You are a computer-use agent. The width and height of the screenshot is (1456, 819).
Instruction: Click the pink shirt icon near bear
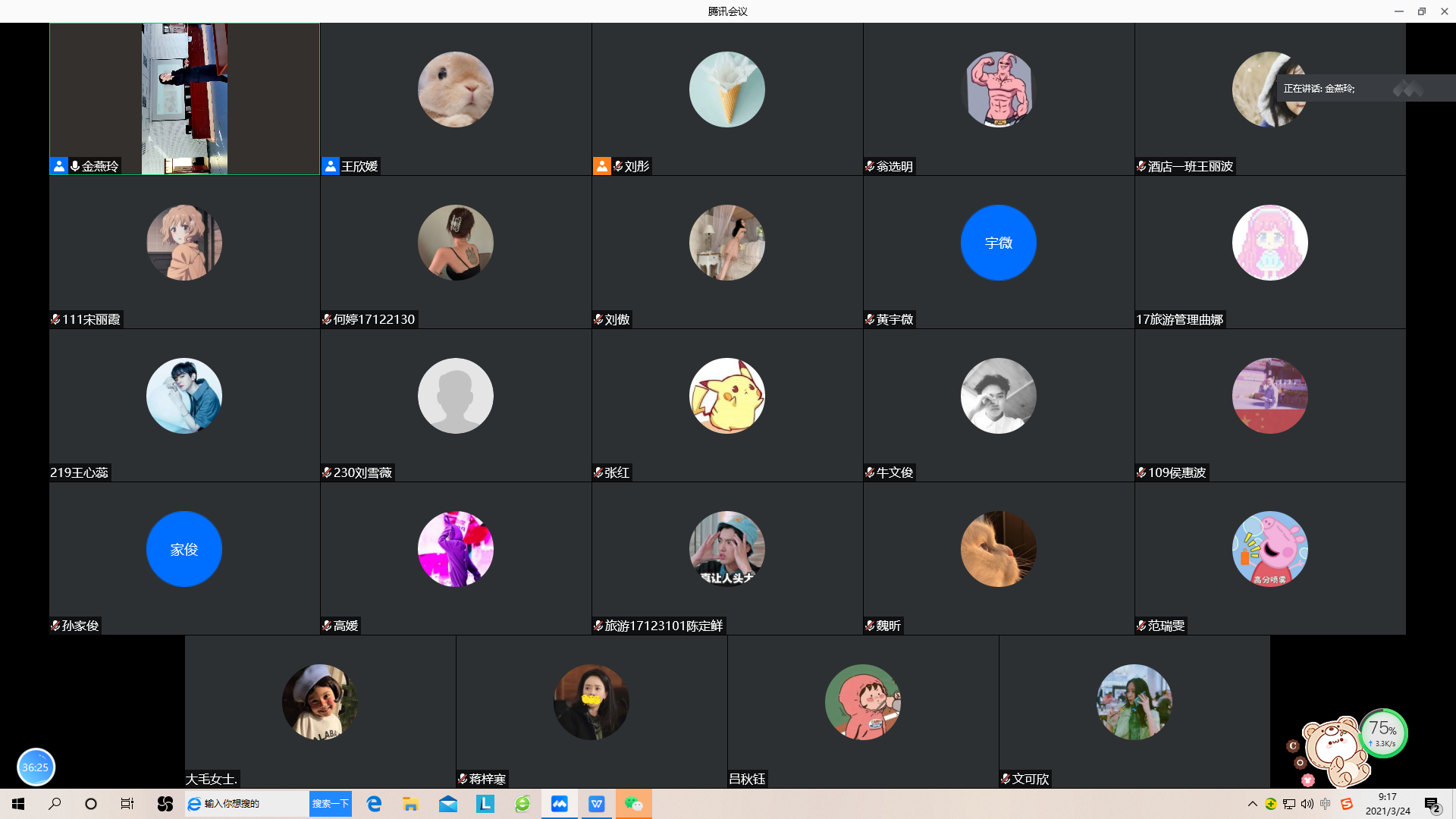tap(1308, 780)
